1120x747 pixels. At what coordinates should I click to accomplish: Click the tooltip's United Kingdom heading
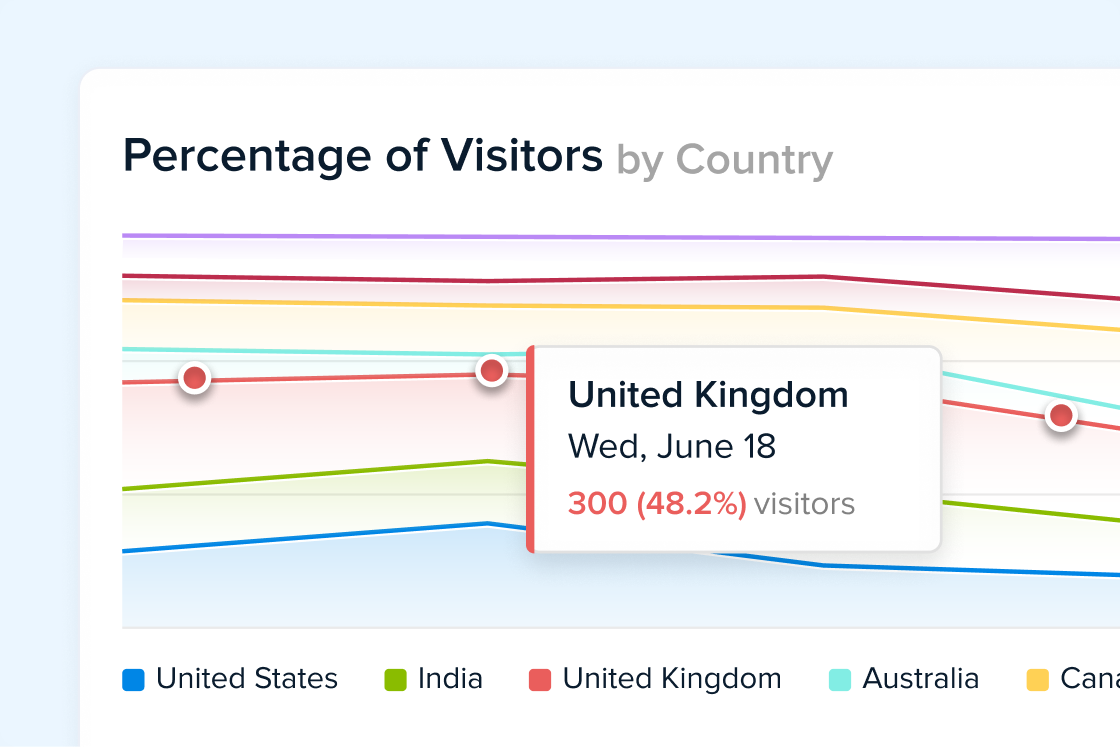click(x=708, y=395)
